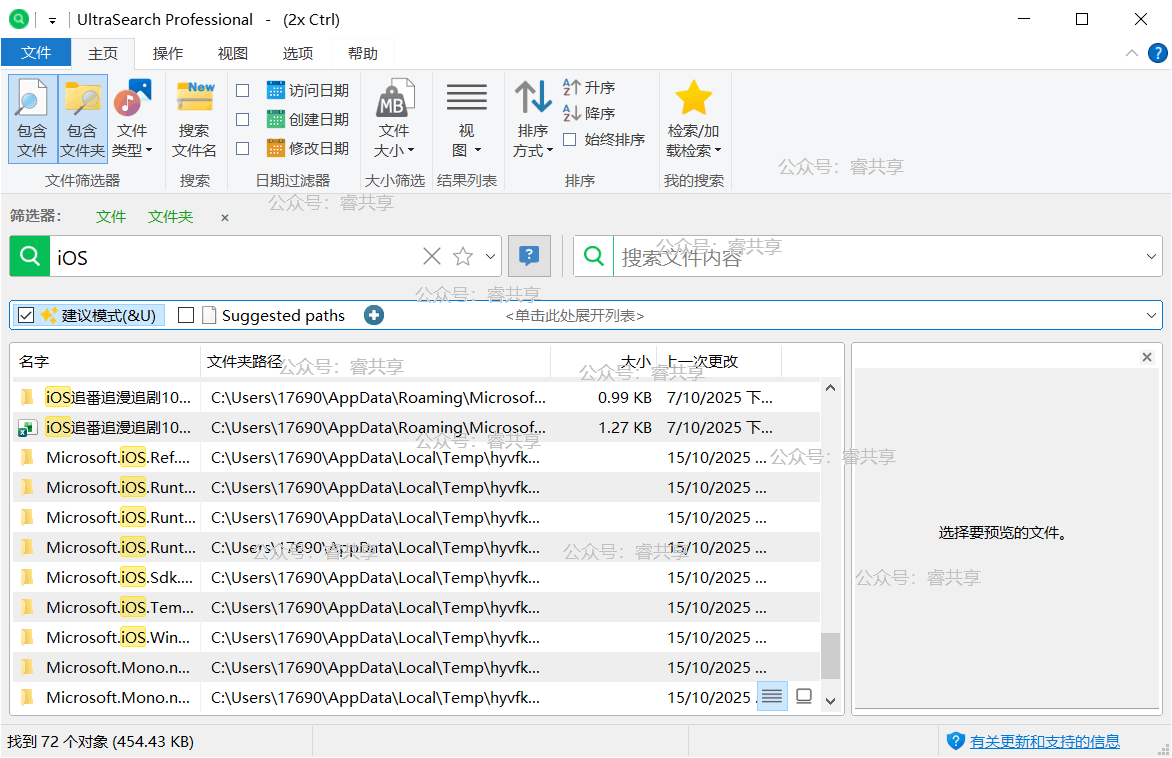Viewport: 1172px width, 758px height.
Task: Click the blue question mark search help button
Action: point(529,256)
